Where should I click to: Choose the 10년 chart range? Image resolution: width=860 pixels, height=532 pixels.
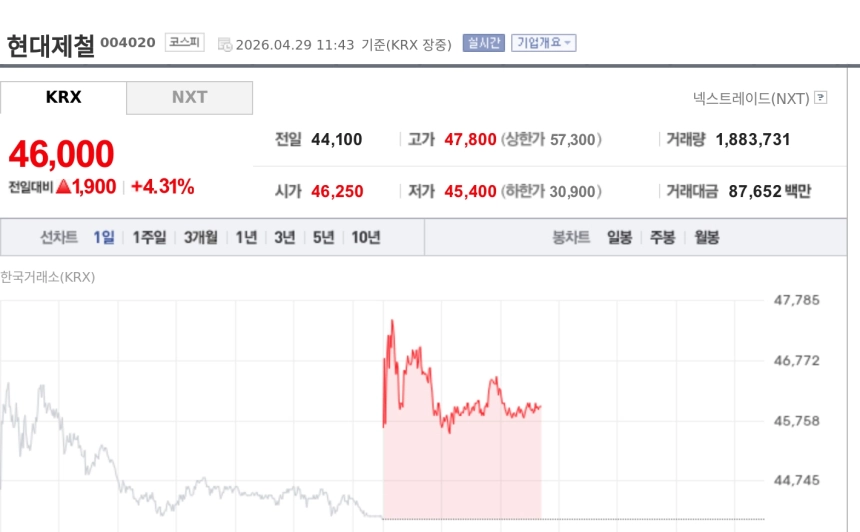click(x=365, y=237)
